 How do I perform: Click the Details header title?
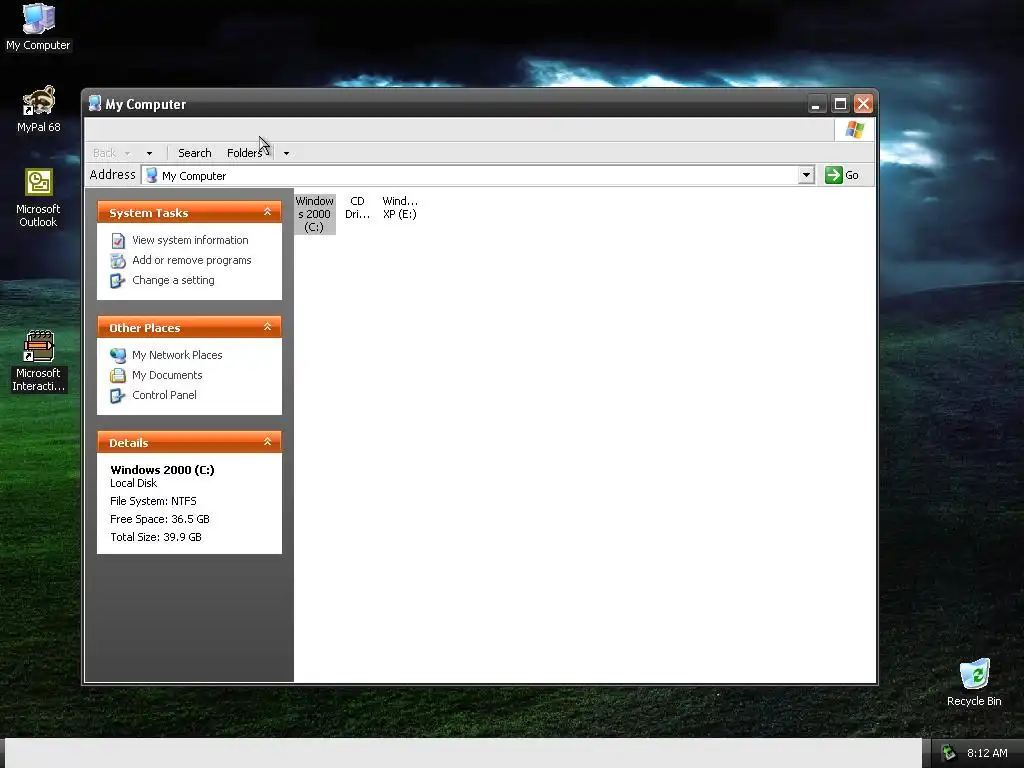point(129,443)
